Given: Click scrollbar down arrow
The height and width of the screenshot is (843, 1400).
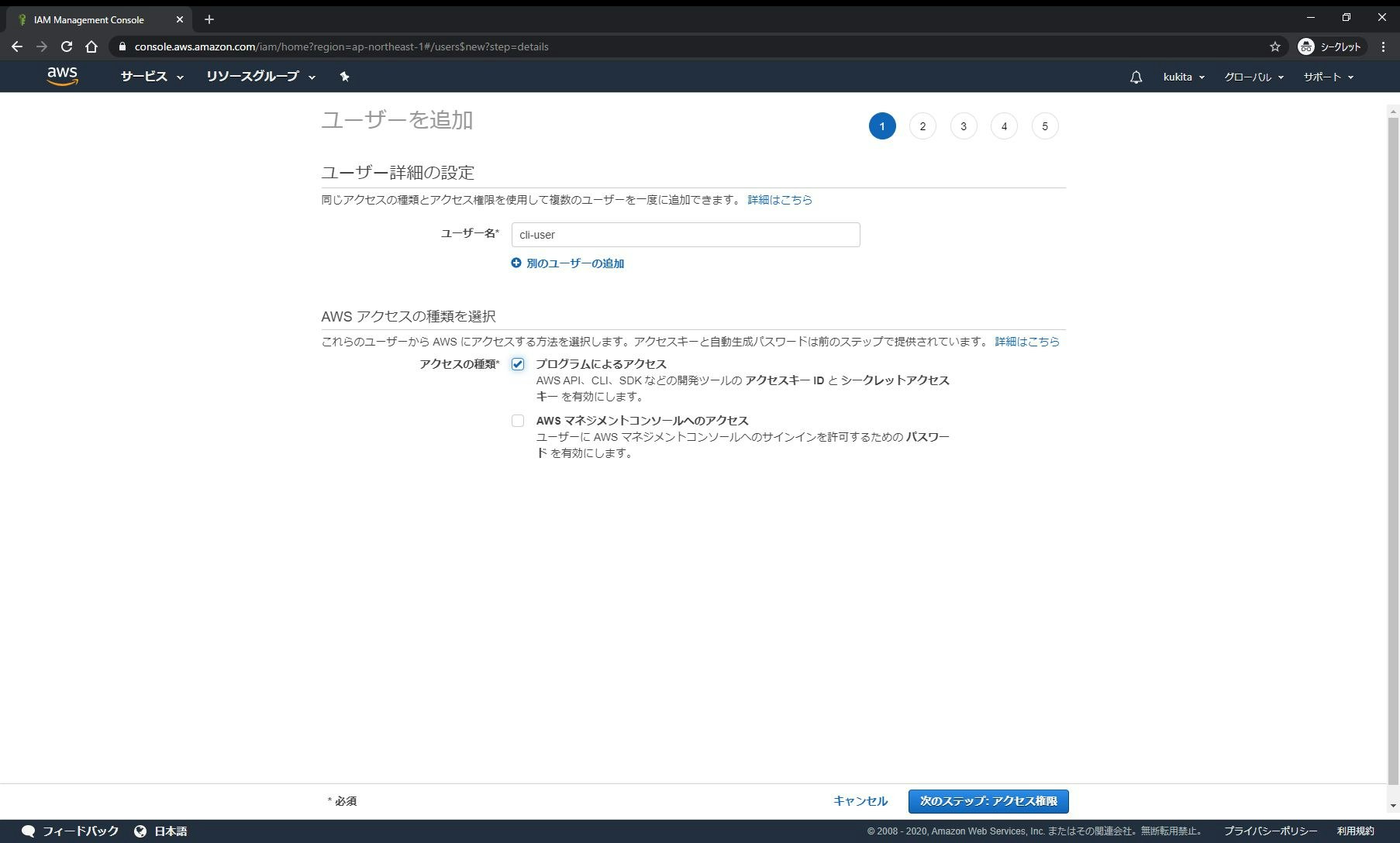Looking at the screenshot, I should [1393, 806].
